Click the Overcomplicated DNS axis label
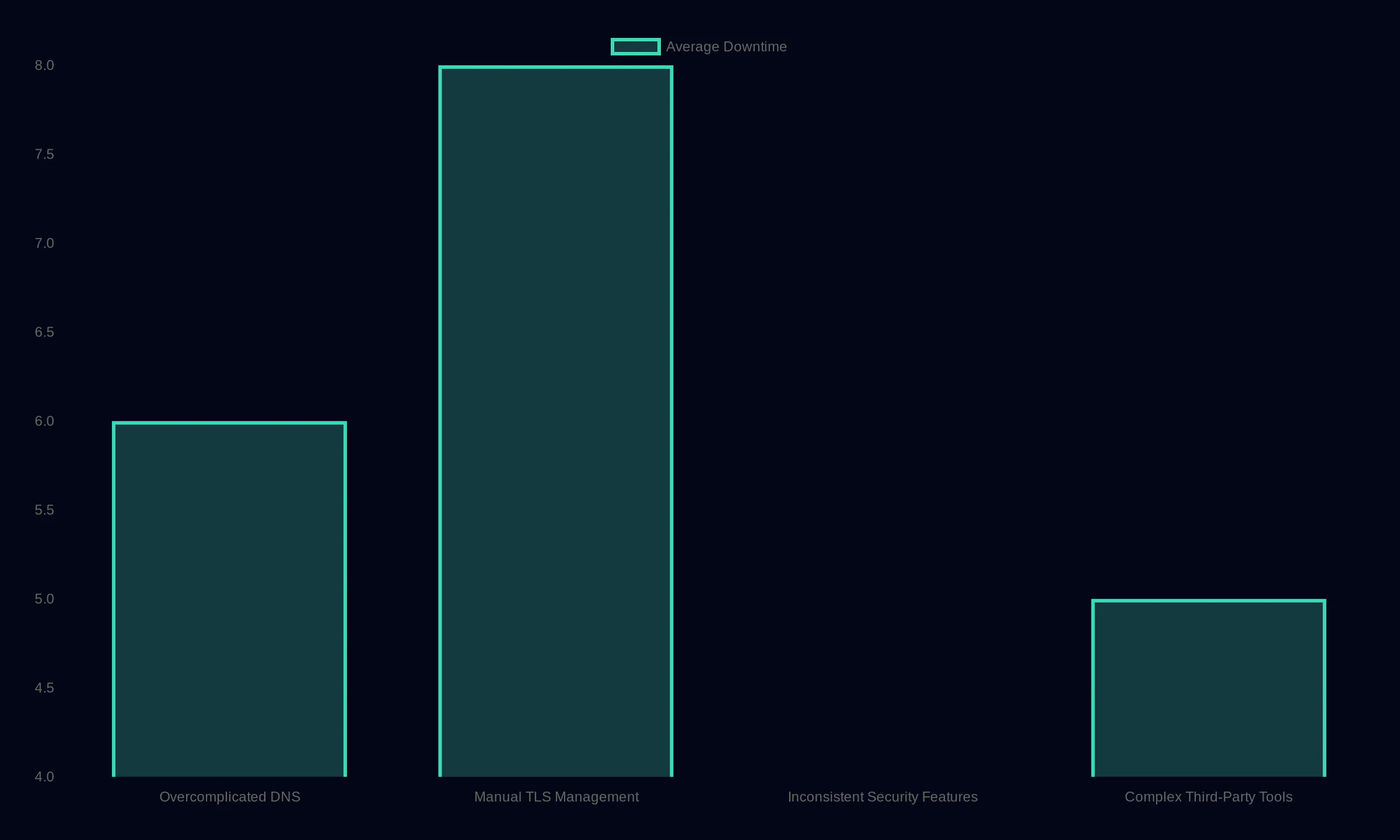Viewport: 1400px width, 840px height. coord(230,797)
